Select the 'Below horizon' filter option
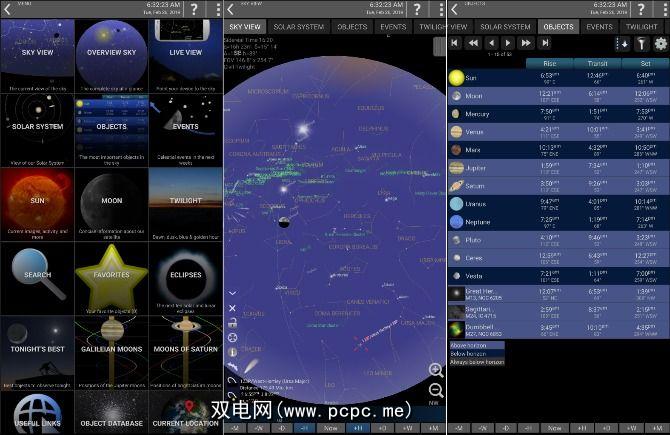The image size is (670, 435). click(476, 353)
